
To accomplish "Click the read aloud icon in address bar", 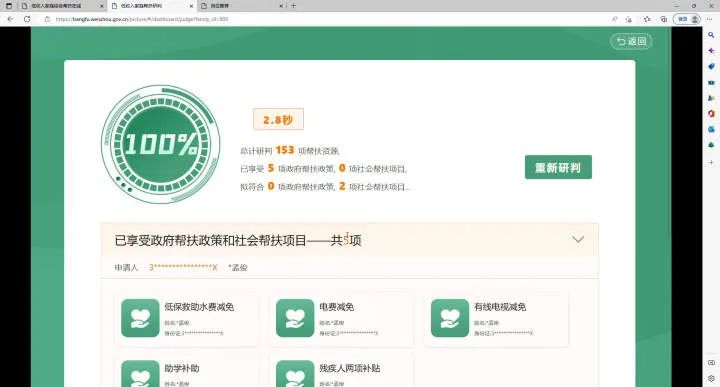I will [615, 19].
